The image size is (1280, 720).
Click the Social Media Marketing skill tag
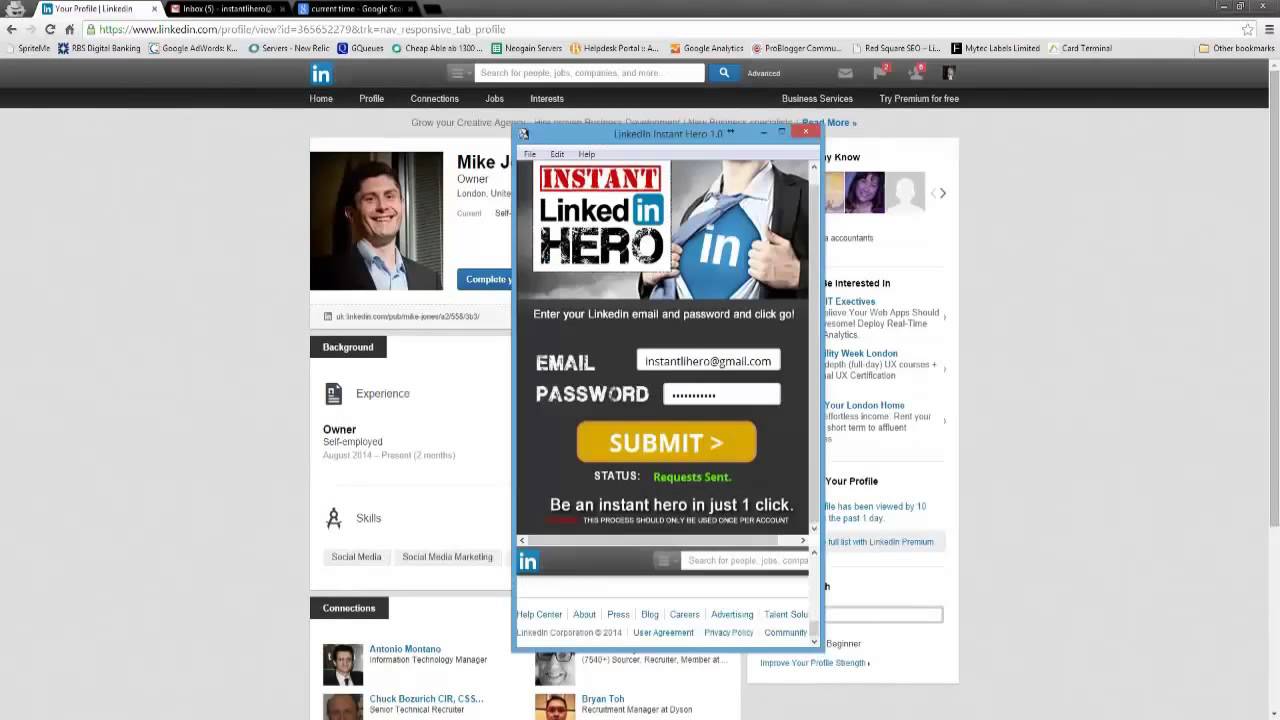point(447,557)
